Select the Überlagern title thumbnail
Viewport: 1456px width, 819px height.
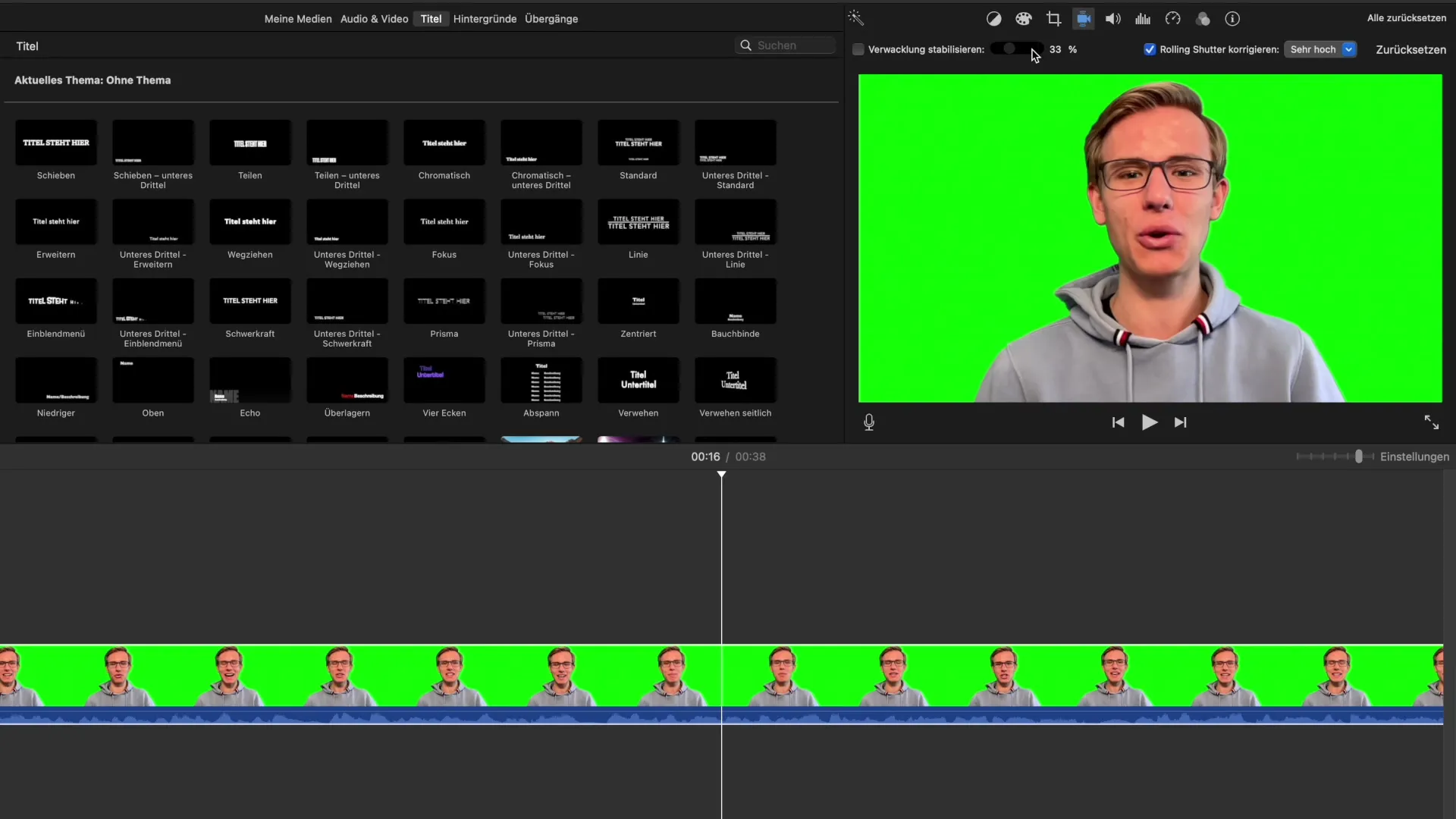(347, 380)
